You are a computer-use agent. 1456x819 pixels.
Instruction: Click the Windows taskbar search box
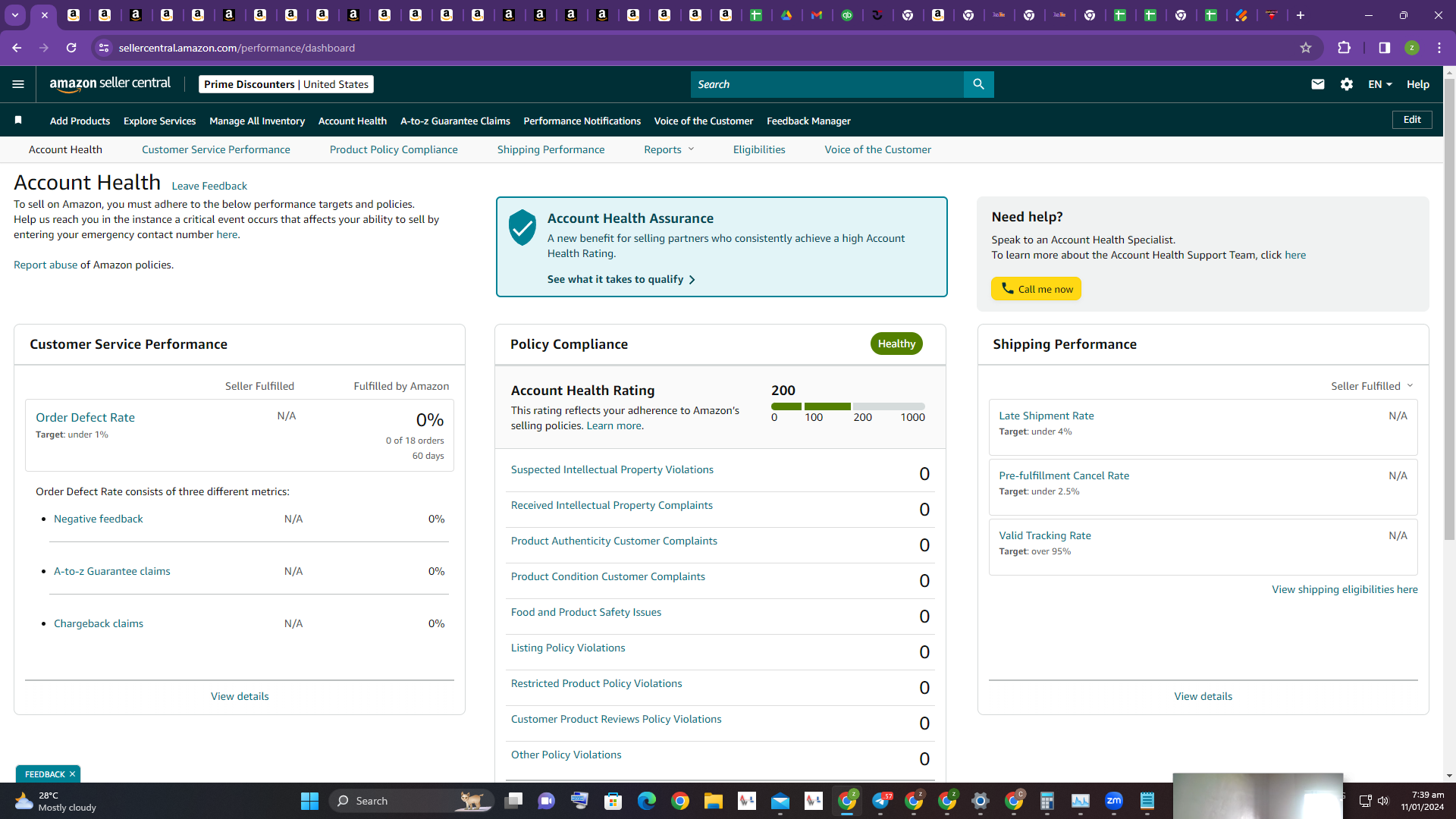[412, 801]
